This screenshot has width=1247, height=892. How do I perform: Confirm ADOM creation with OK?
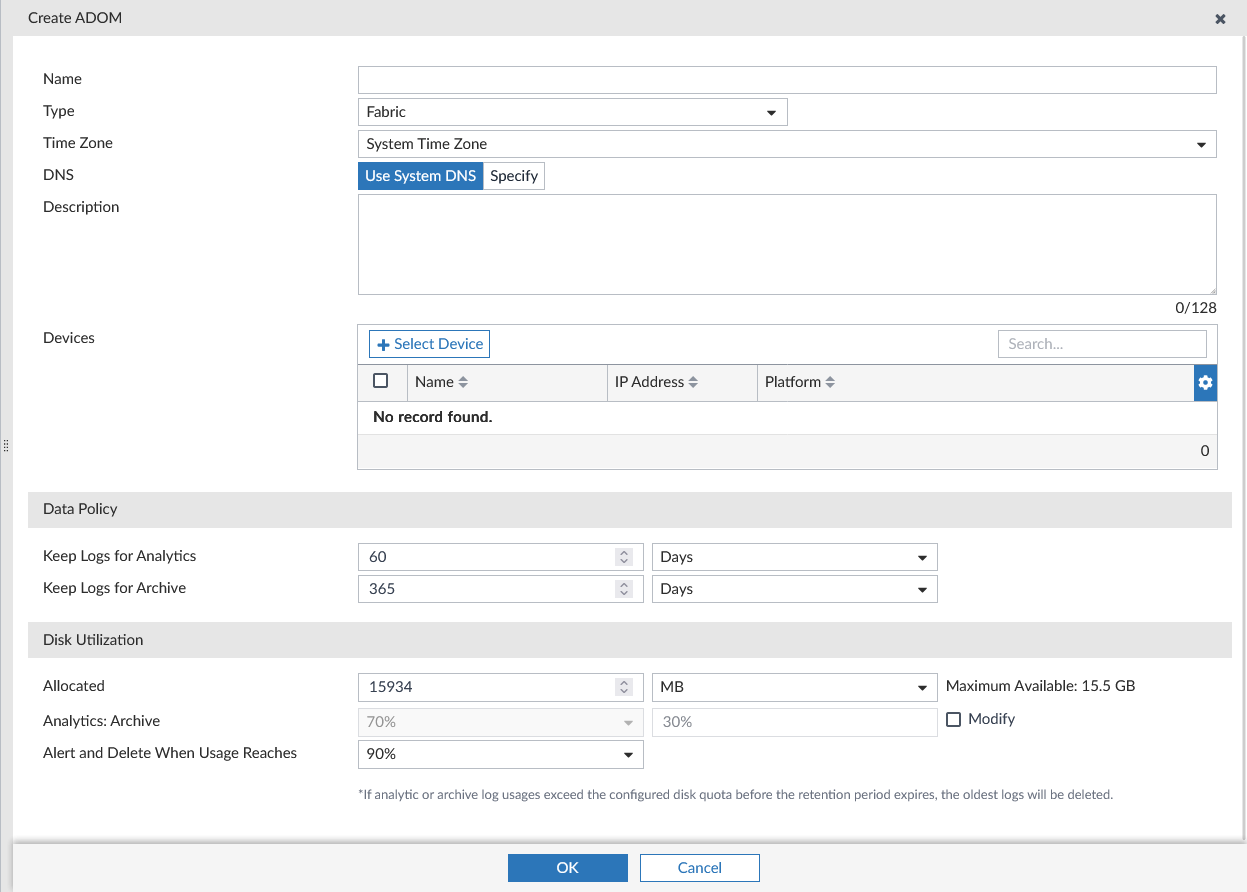click(567, 867)
